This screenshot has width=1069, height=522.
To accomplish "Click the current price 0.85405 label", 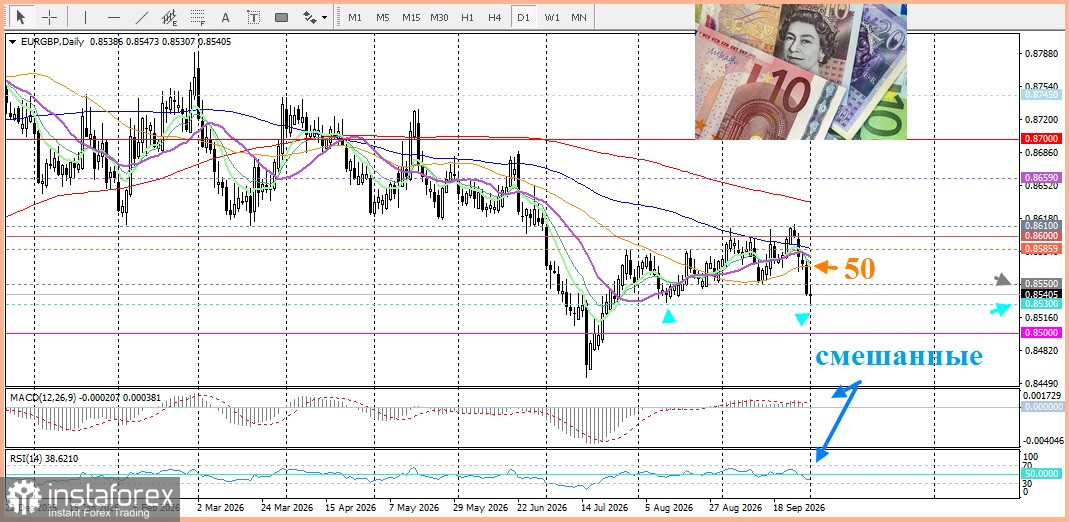I will pyautogui.click(x=1042, y=294).
